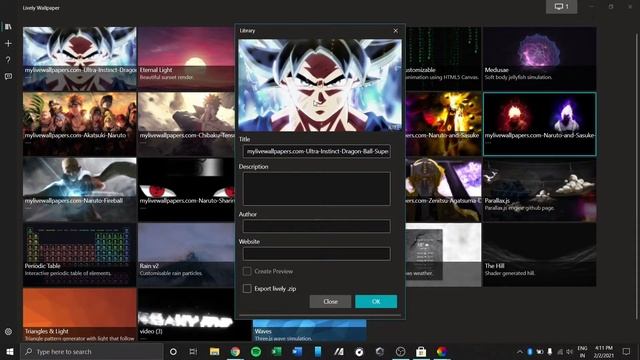Viewport: 640px width, 360px height.
Task: Select the Naruto-Fireball wallpaper tile
Action: point(80,189)
